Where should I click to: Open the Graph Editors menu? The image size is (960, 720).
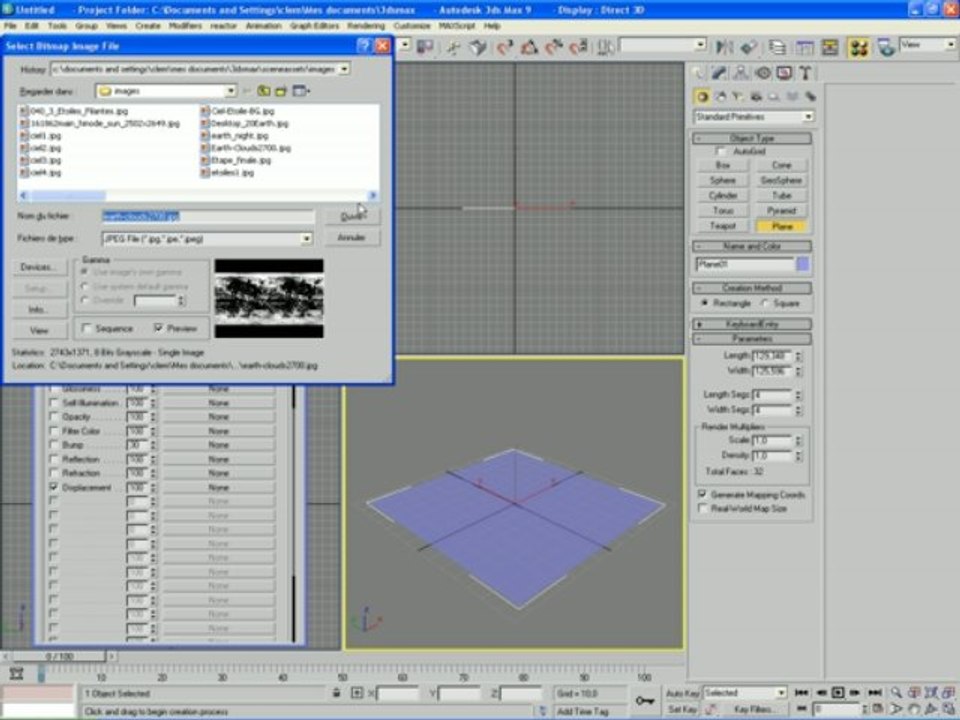314,26
